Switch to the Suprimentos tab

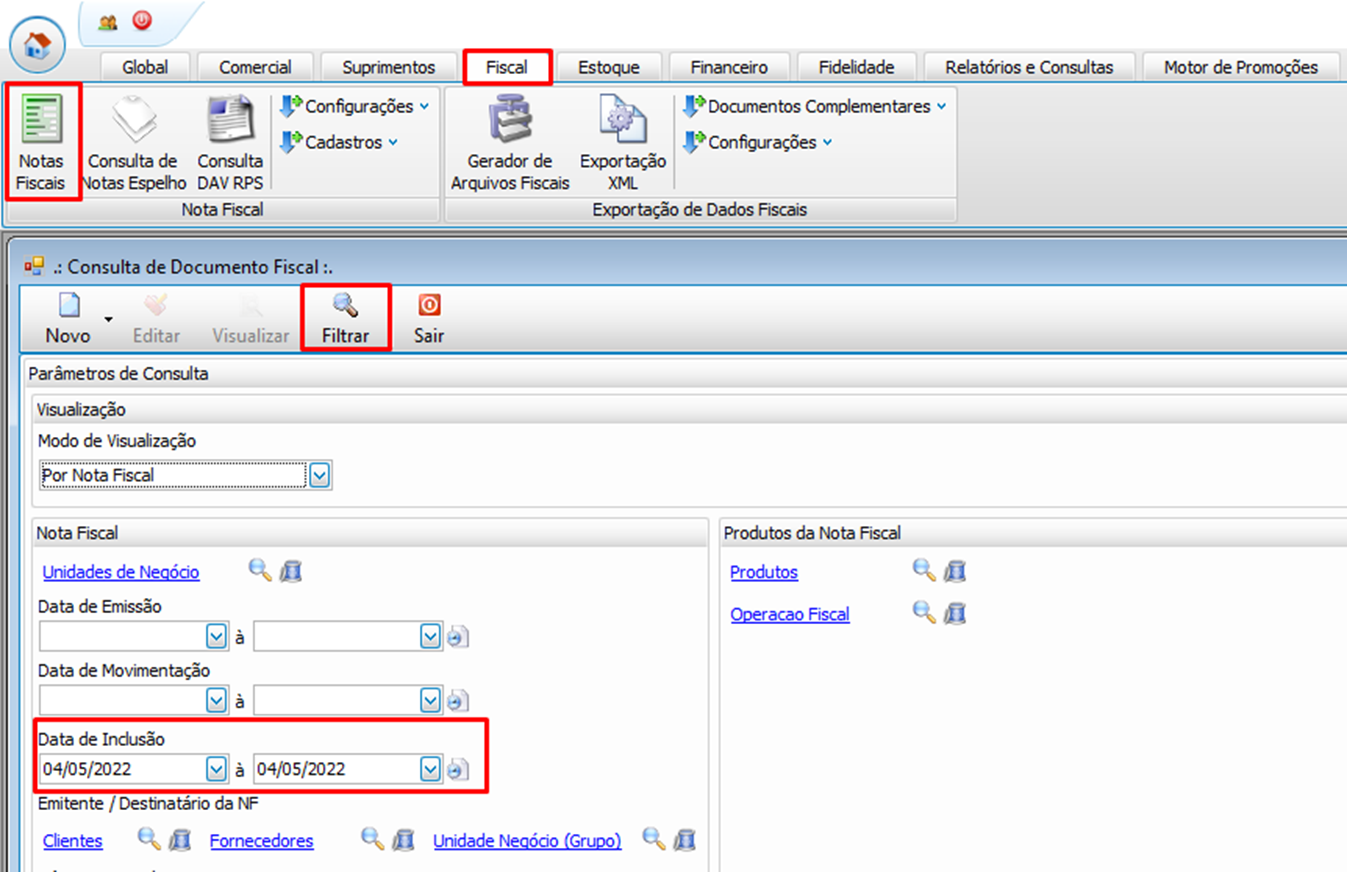tap(389, 67)
